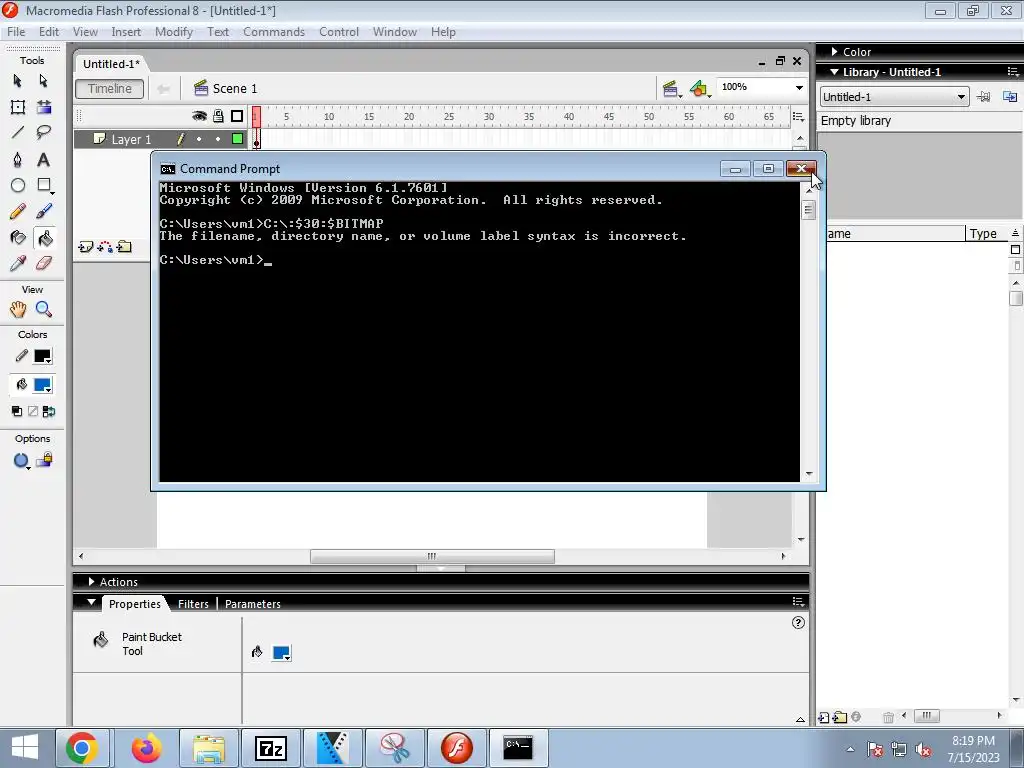Screen dimensions: 1024x768
Task: Click Stroke color swatch in Tools panel
Action: click(42, 357)
